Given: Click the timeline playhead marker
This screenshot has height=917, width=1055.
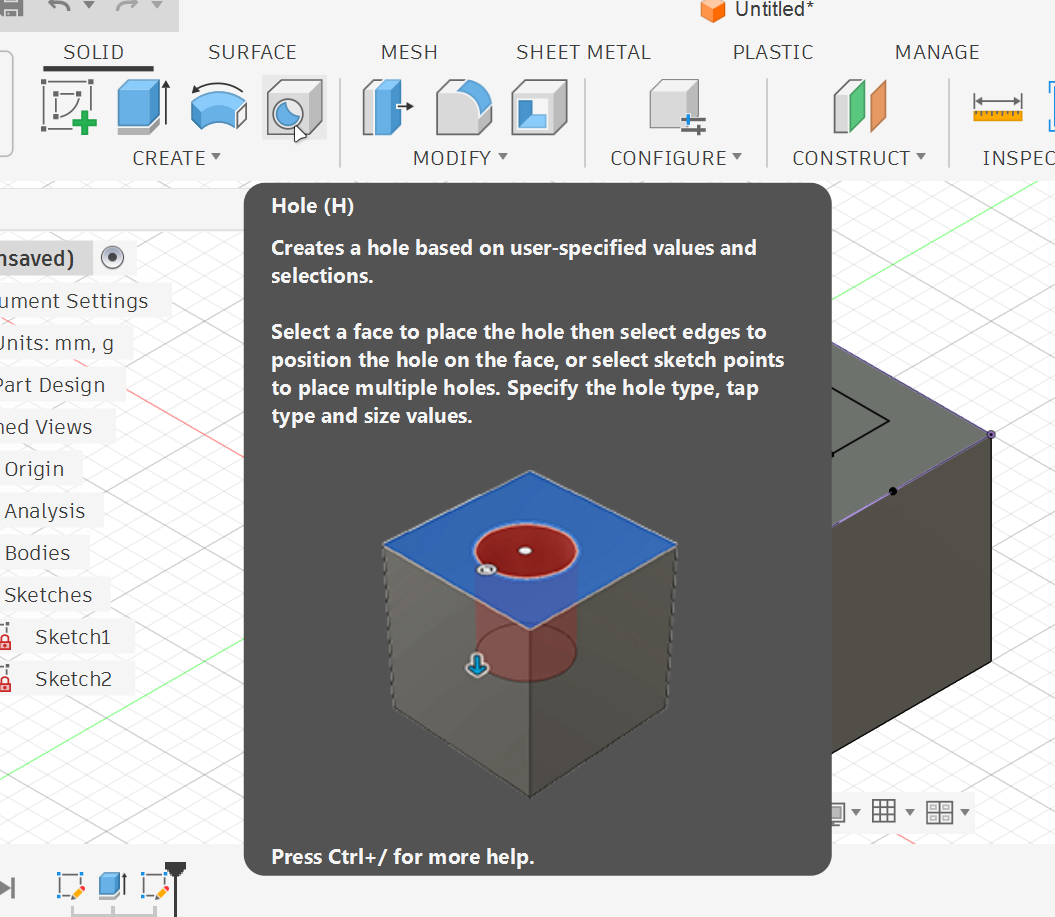Looking at the screenshot, I should point(176,870).
